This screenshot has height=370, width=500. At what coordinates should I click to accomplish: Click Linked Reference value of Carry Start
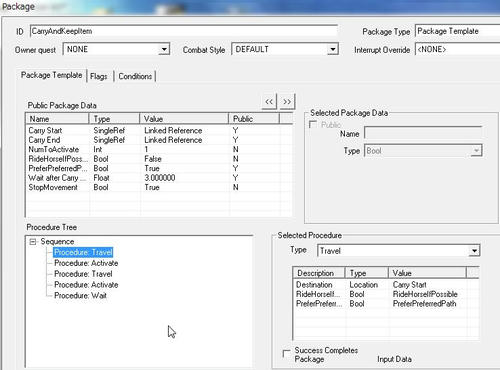pyautogui.click(x=173, y=130)
